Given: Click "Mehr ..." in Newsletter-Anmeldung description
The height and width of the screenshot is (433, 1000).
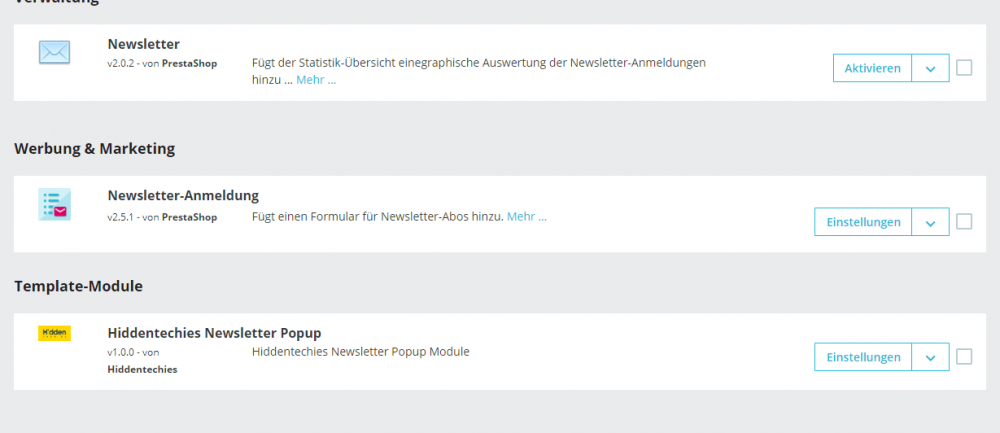Looking at the screenshot, I should coord(527,216).
